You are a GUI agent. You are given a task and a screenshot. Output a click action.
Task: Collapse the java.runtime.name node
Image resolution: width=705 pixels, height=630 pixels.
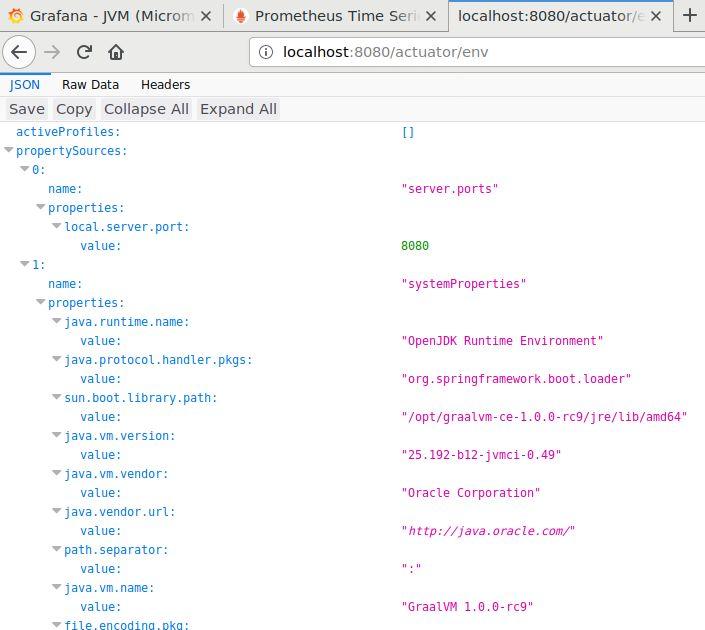pos(57,321)
